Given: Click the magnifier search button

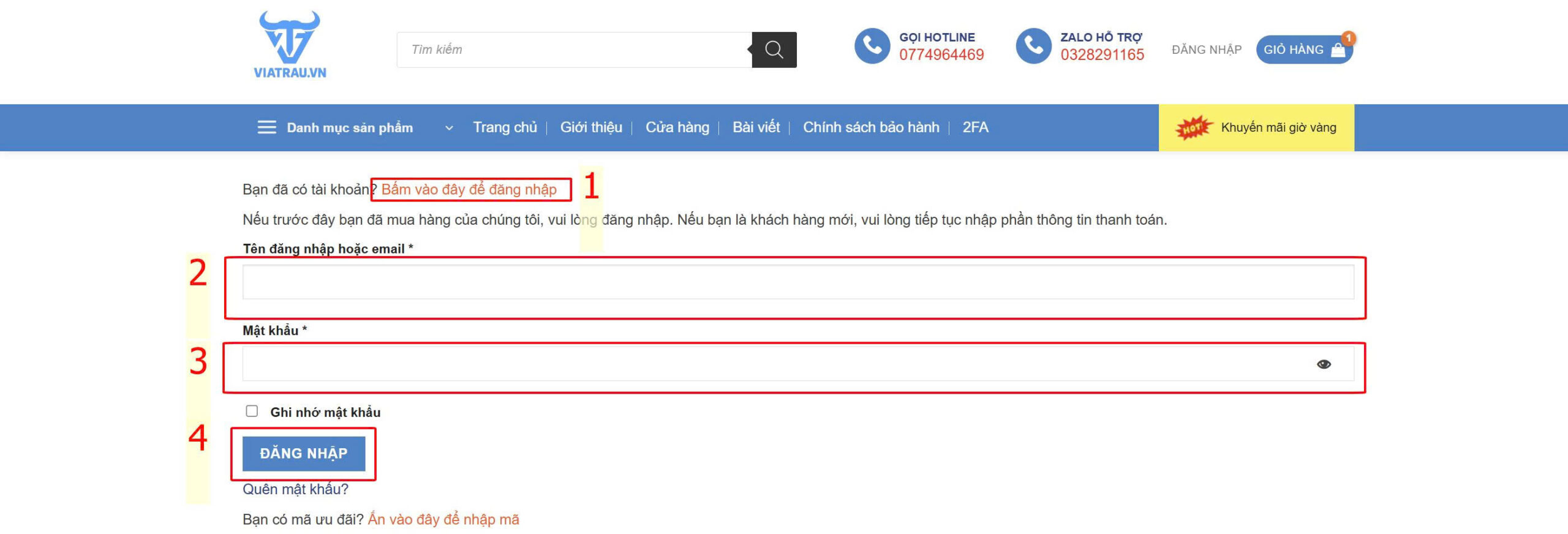Looking at the screenshot, I should [774, 50].
